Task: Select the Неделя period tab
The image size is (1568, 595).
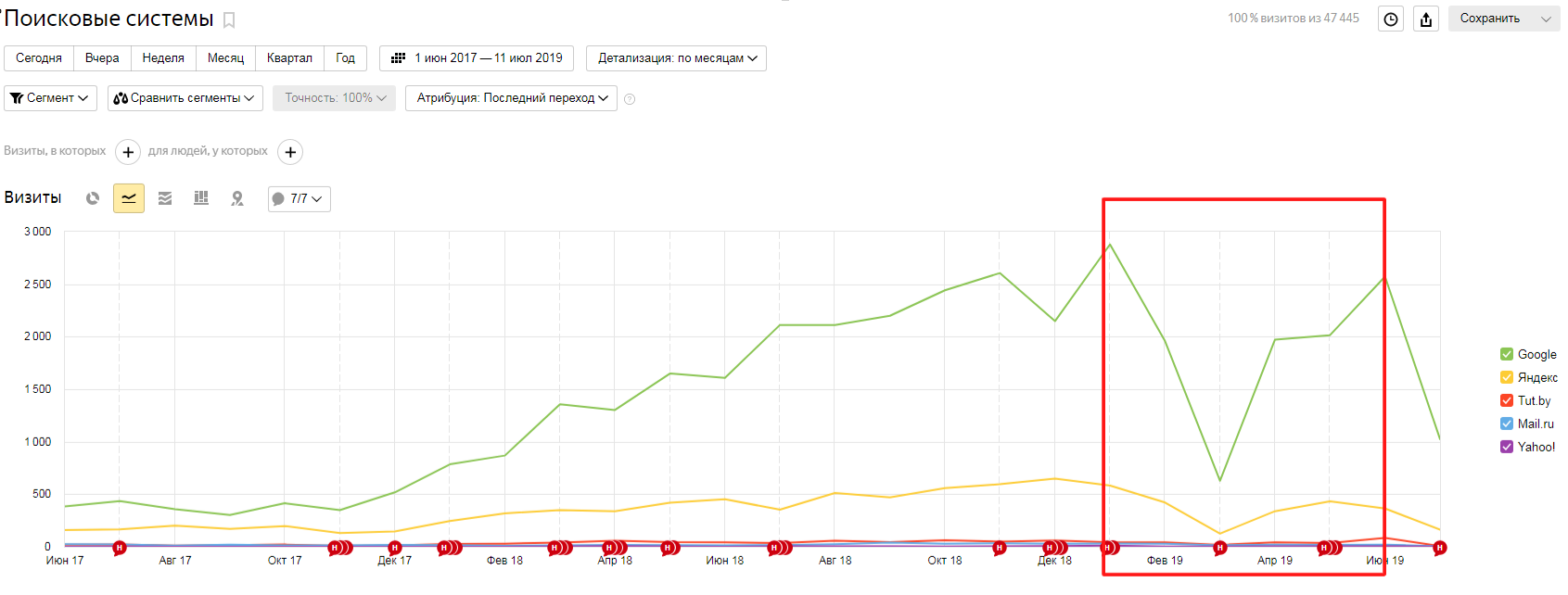Action: click(163, 58)
